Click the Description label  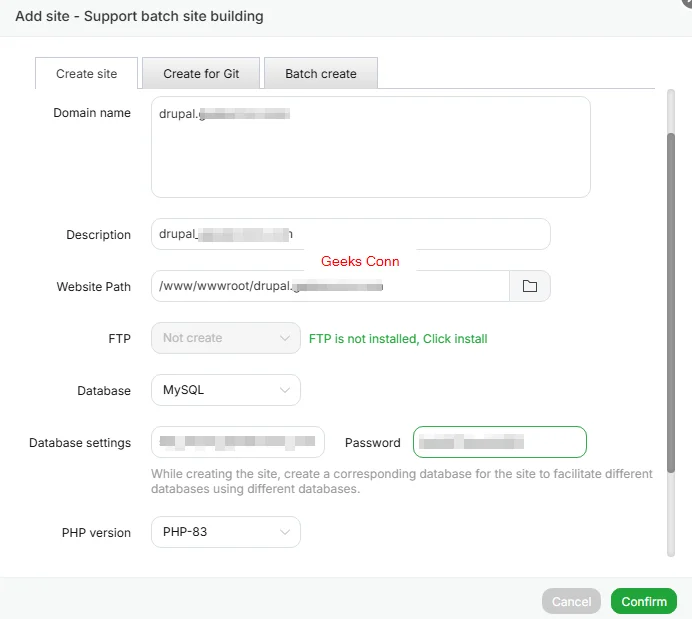coord(98,235)
